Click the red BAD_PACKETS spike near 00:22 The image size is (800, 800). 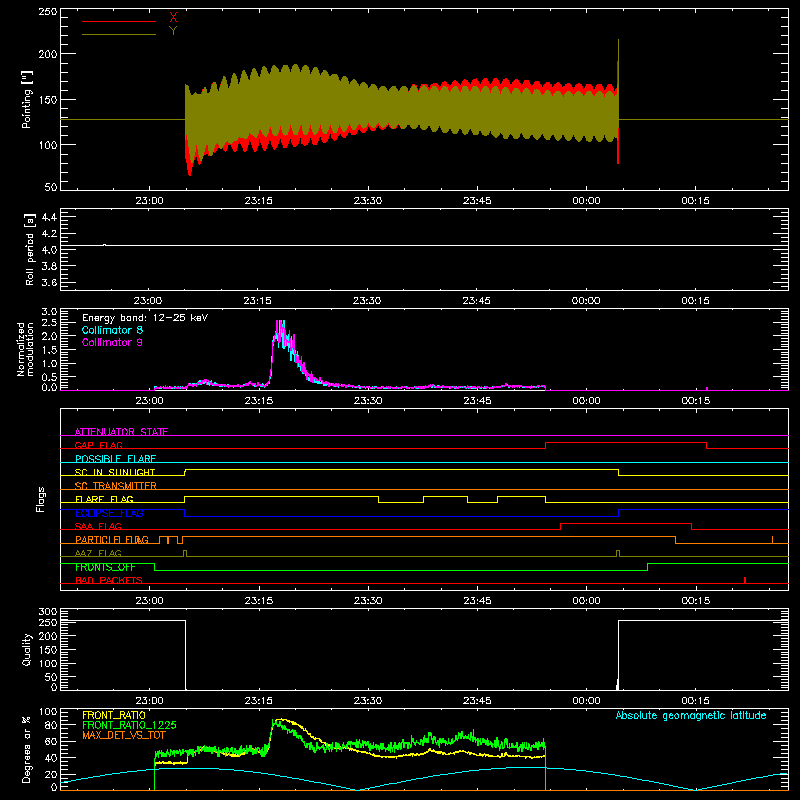[x=745, y=580]
